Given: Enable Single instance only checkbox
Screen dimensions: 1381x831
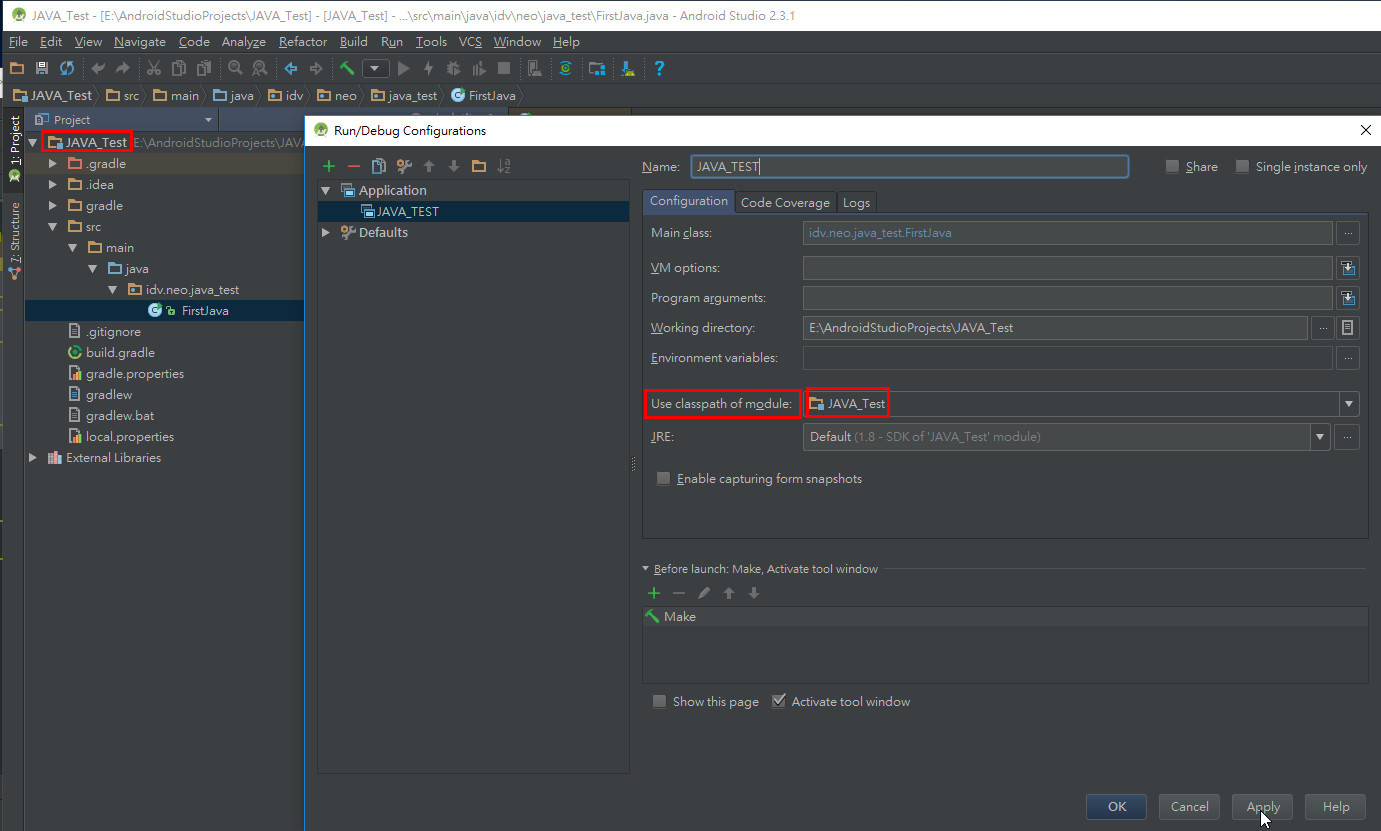Looking at the screenshot, I should click(1242, 167).
